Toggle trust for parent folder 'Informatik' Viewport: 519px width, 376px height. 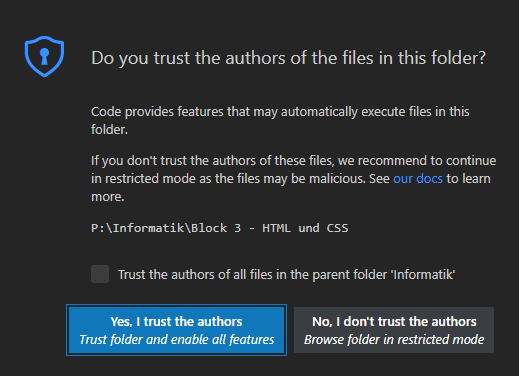point(100,274)
